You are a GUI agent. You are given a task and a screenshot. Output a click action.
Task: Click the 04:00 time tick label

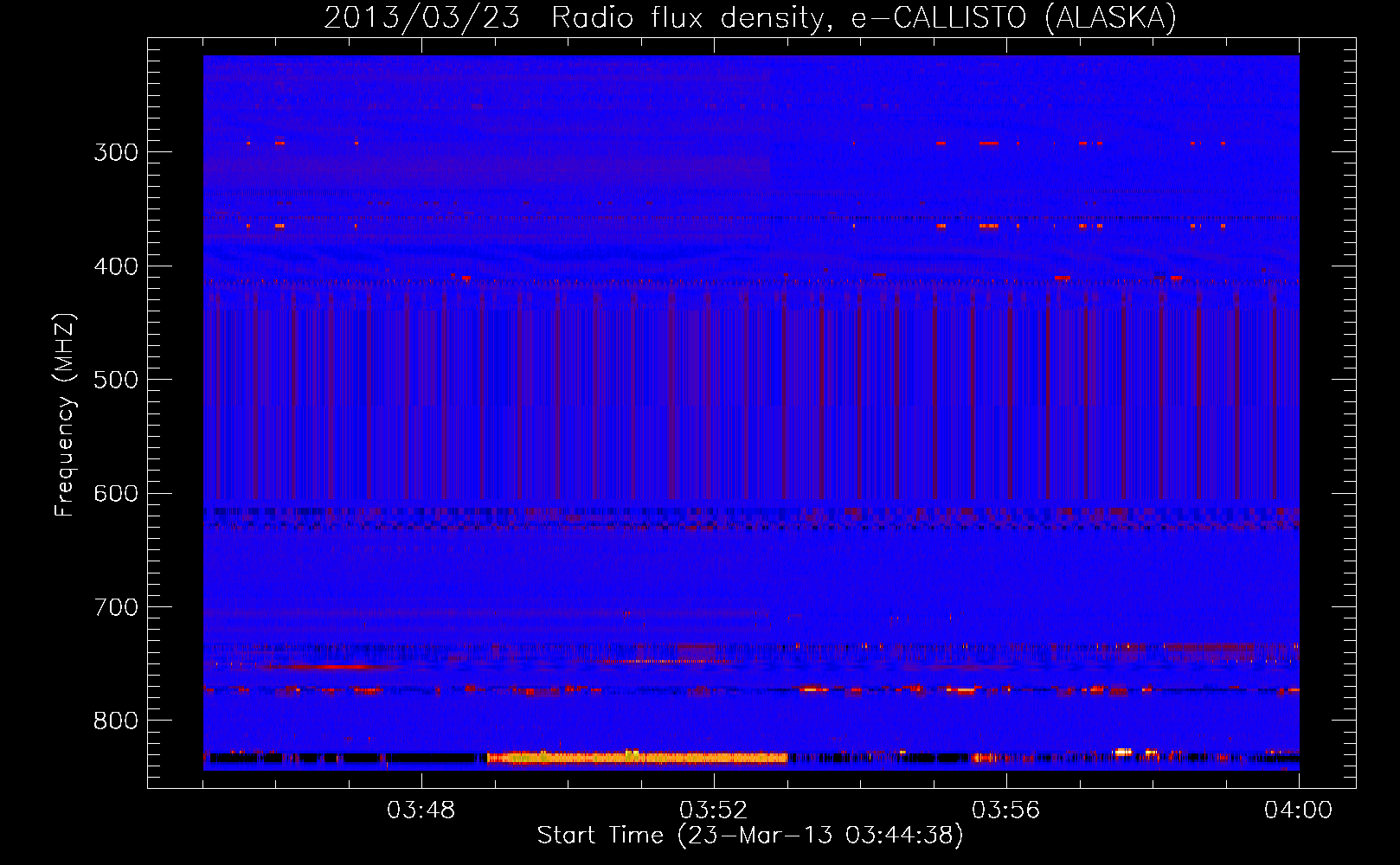click(x=1299, y=811)
